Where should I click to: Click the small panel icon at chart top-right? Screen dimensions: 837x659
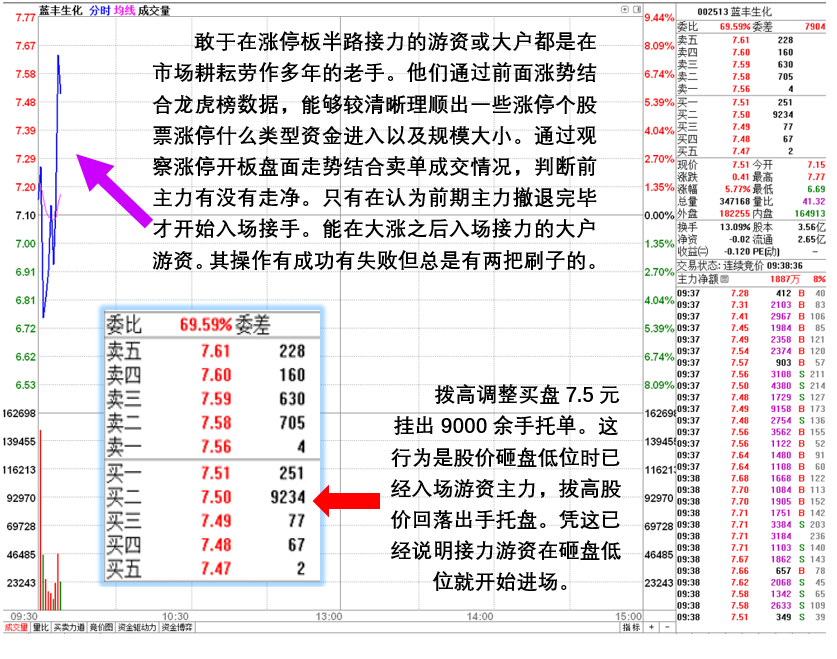(x=636, y=9)
